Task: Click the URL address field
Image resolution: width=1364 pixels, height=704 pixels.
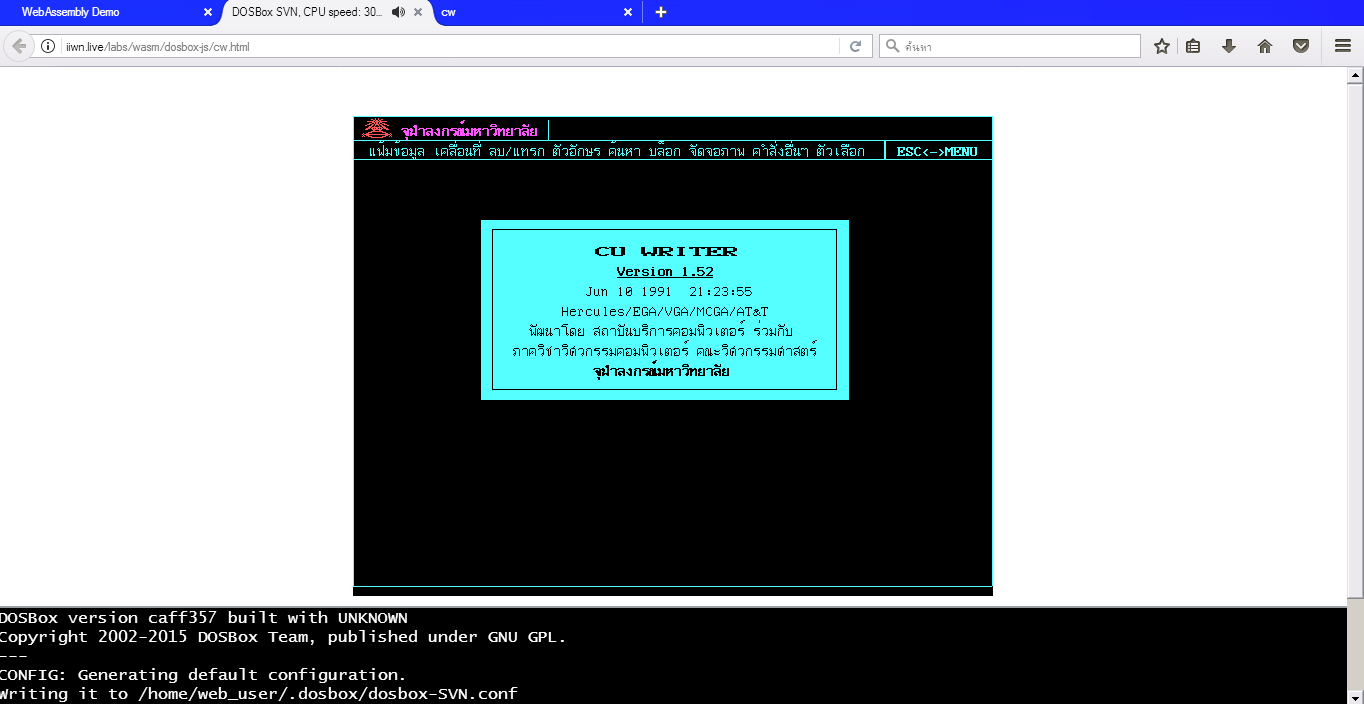Action: coord(450,46)
